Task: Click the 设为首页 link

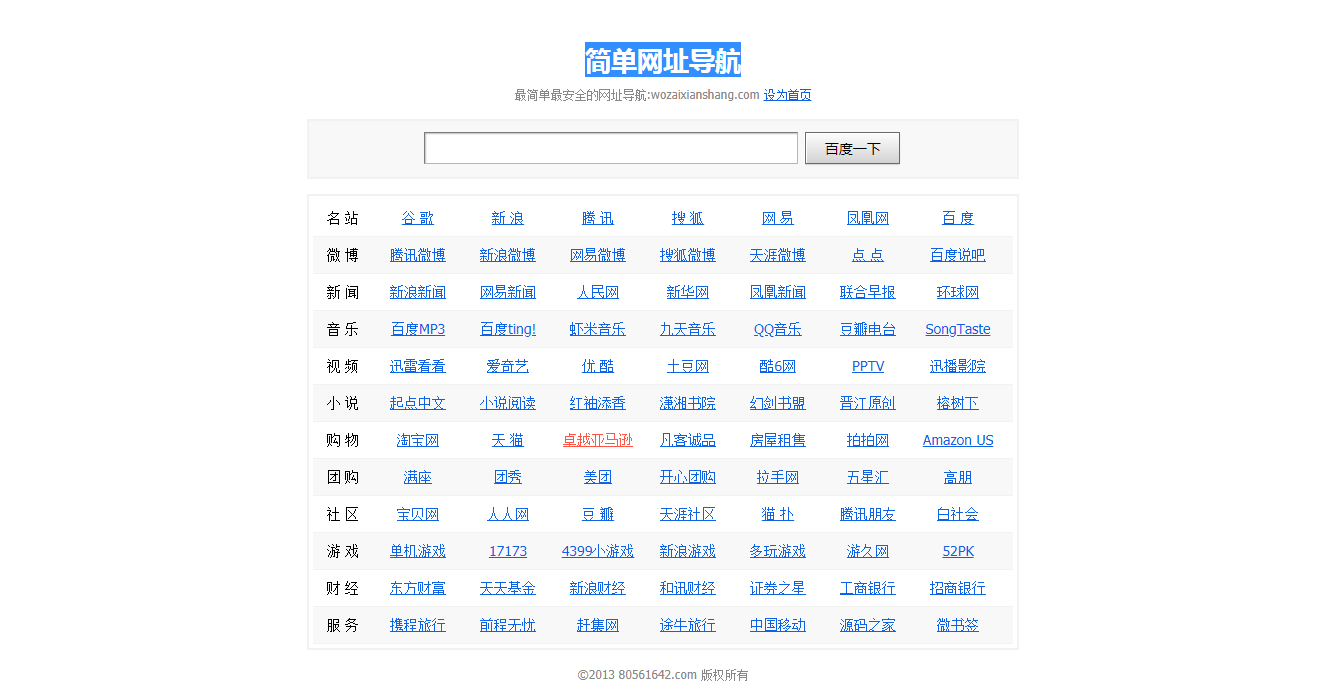Action: [787, 95]
